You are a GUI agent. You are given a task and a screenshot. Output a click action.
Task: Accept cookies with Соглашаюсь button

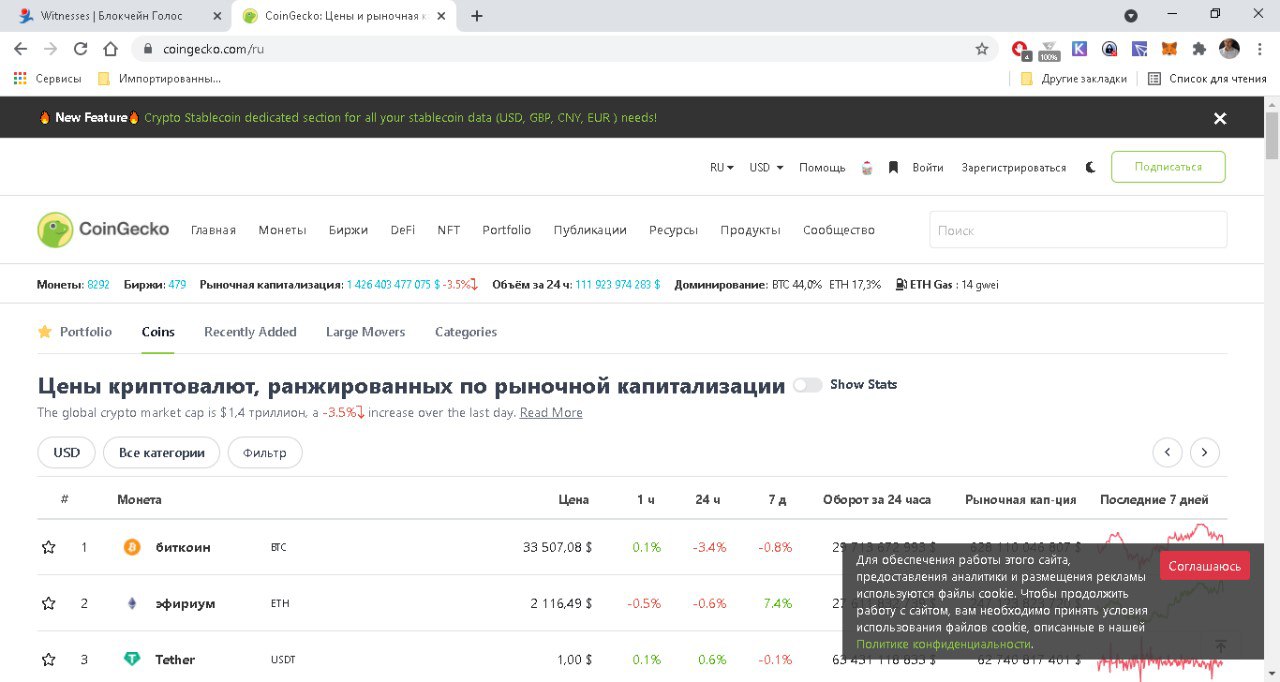[x=1204, y=566]
